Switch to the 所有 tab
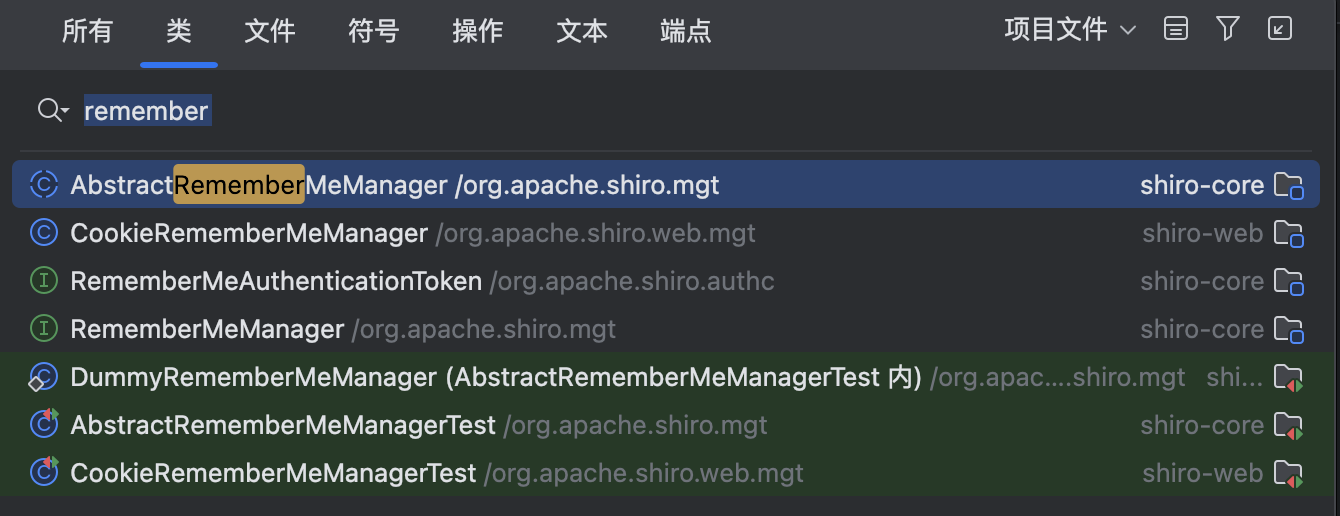This screenshot has width=1340, height=516. tap(87, 31)
